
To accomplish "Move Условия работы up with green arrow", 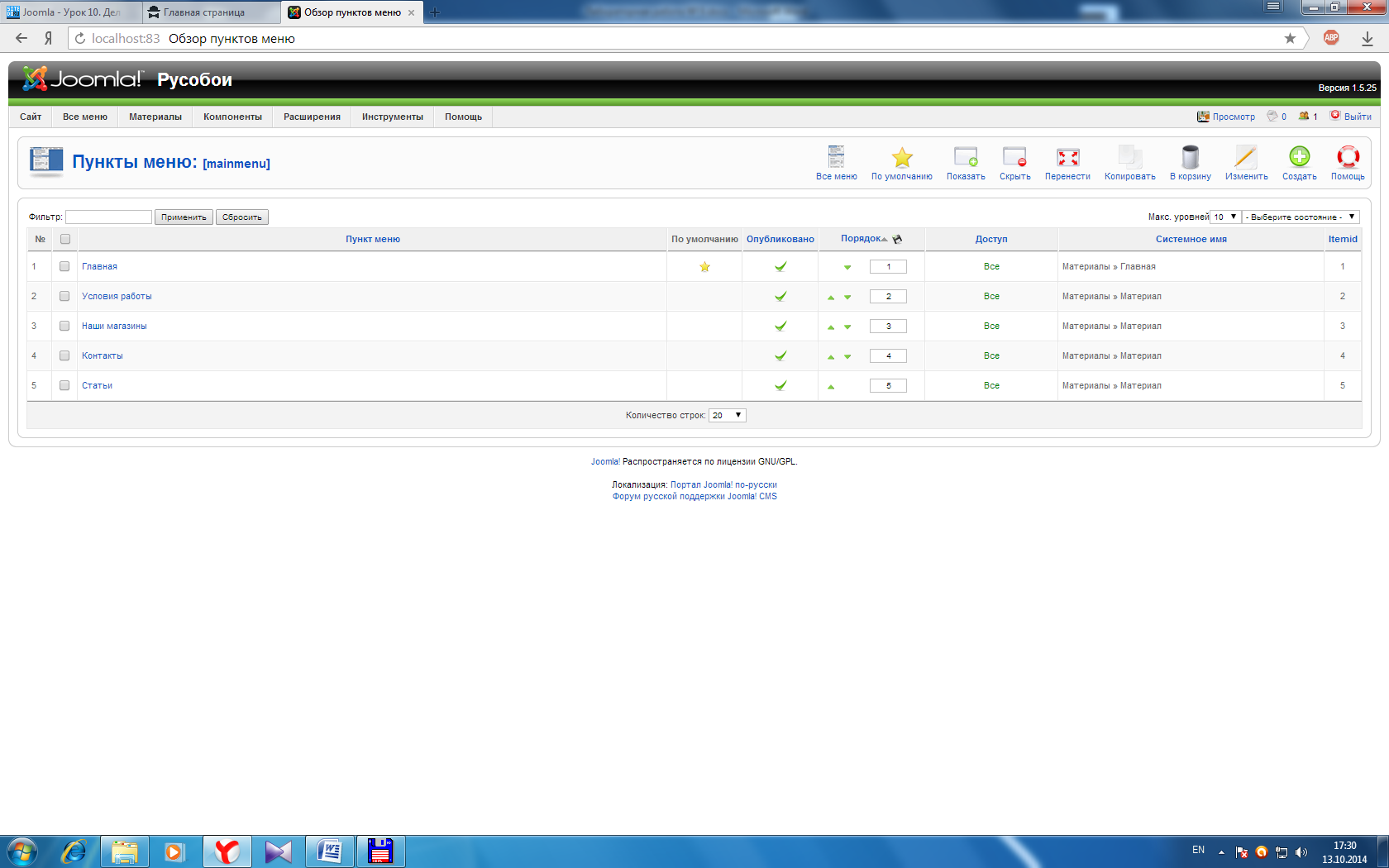I will coord(831,297).
